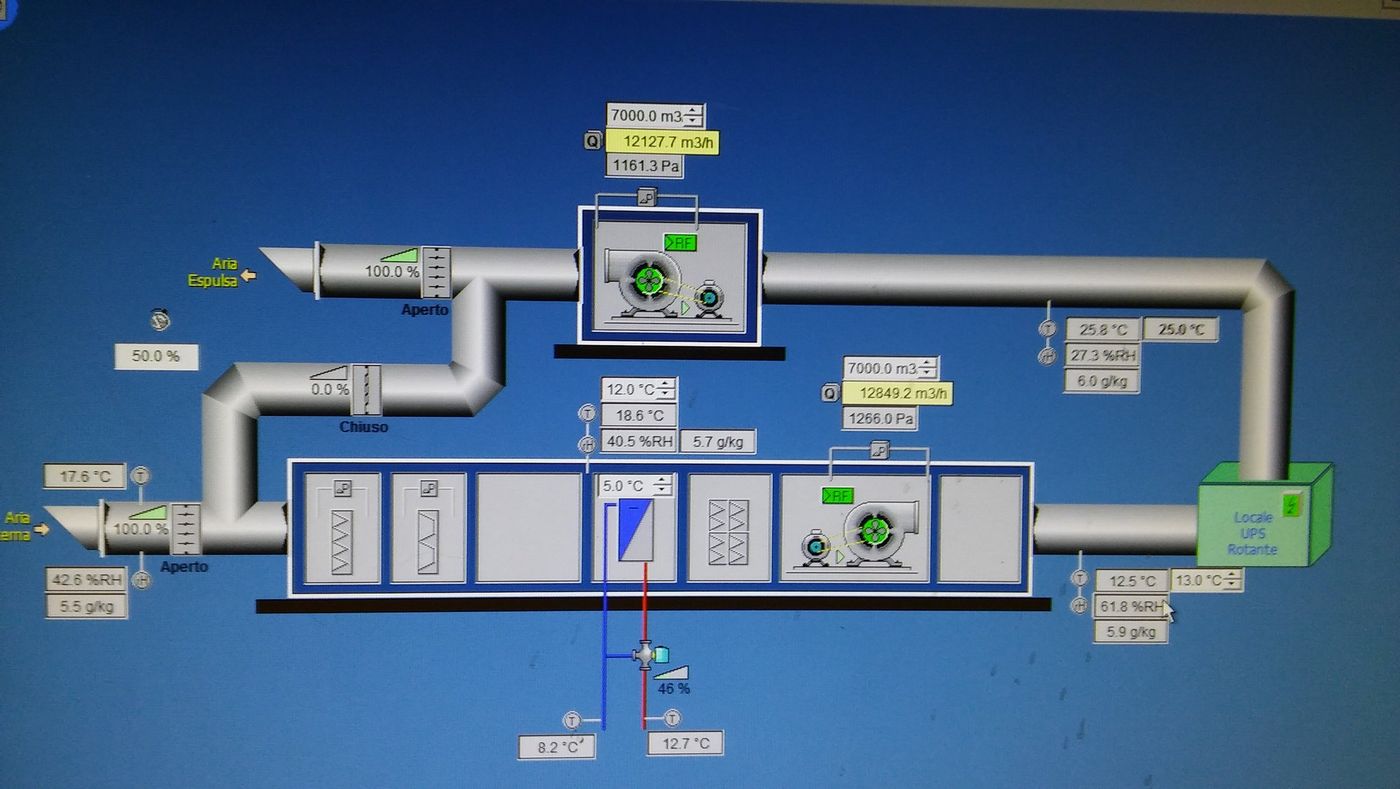Open the Aria Espulsa damper showing Aperto
This screenshot has height=789, width=1400.
tap(436, 272)
